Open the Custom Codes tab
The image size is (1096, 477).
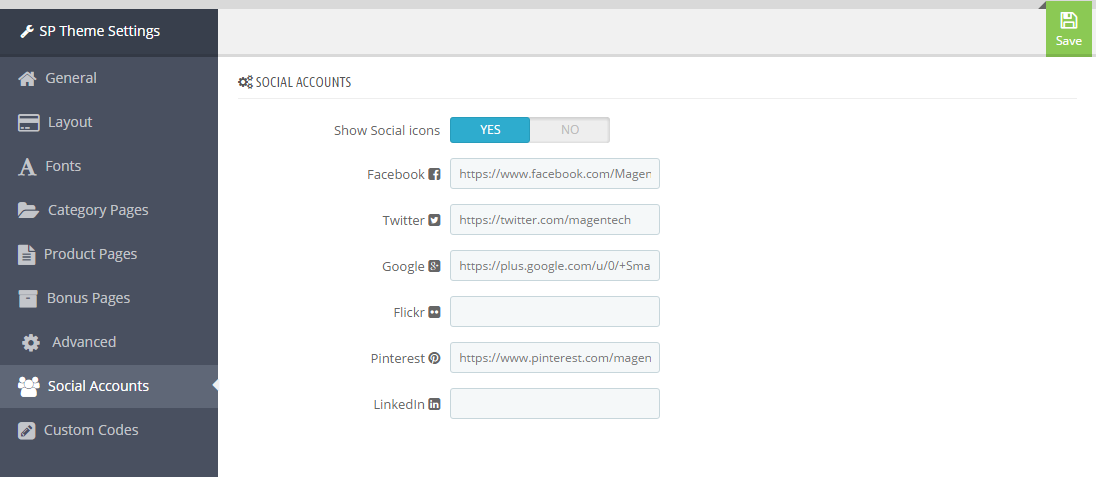tap(109, 431)
